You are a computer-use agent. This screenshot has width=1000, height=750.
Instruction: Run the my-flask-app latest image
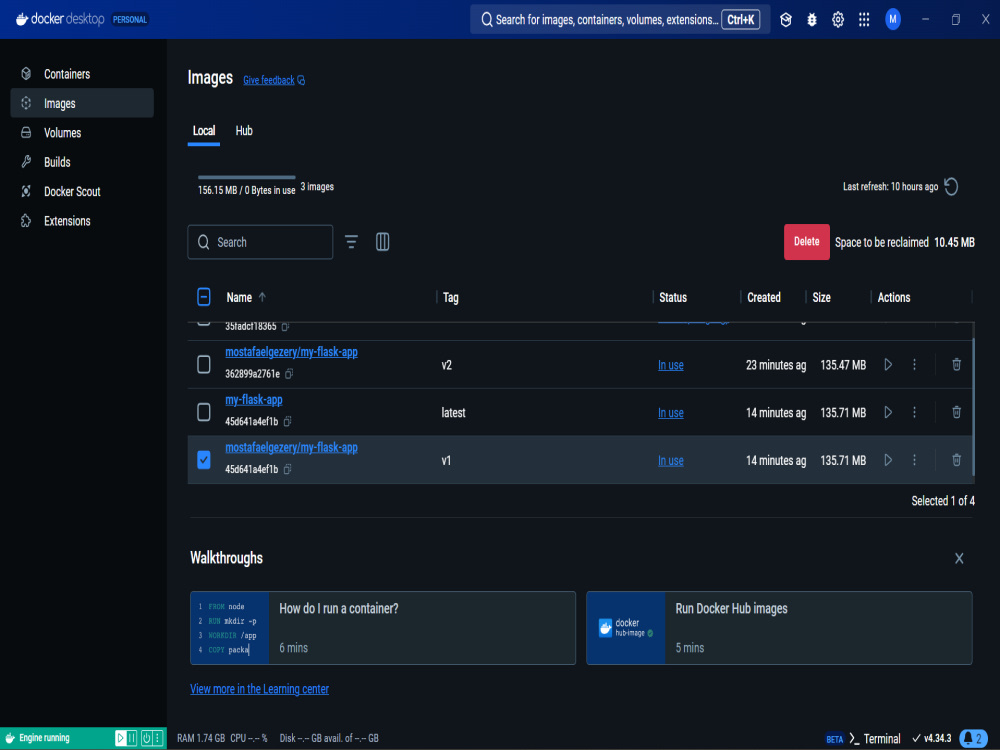(x=888, y=413)
